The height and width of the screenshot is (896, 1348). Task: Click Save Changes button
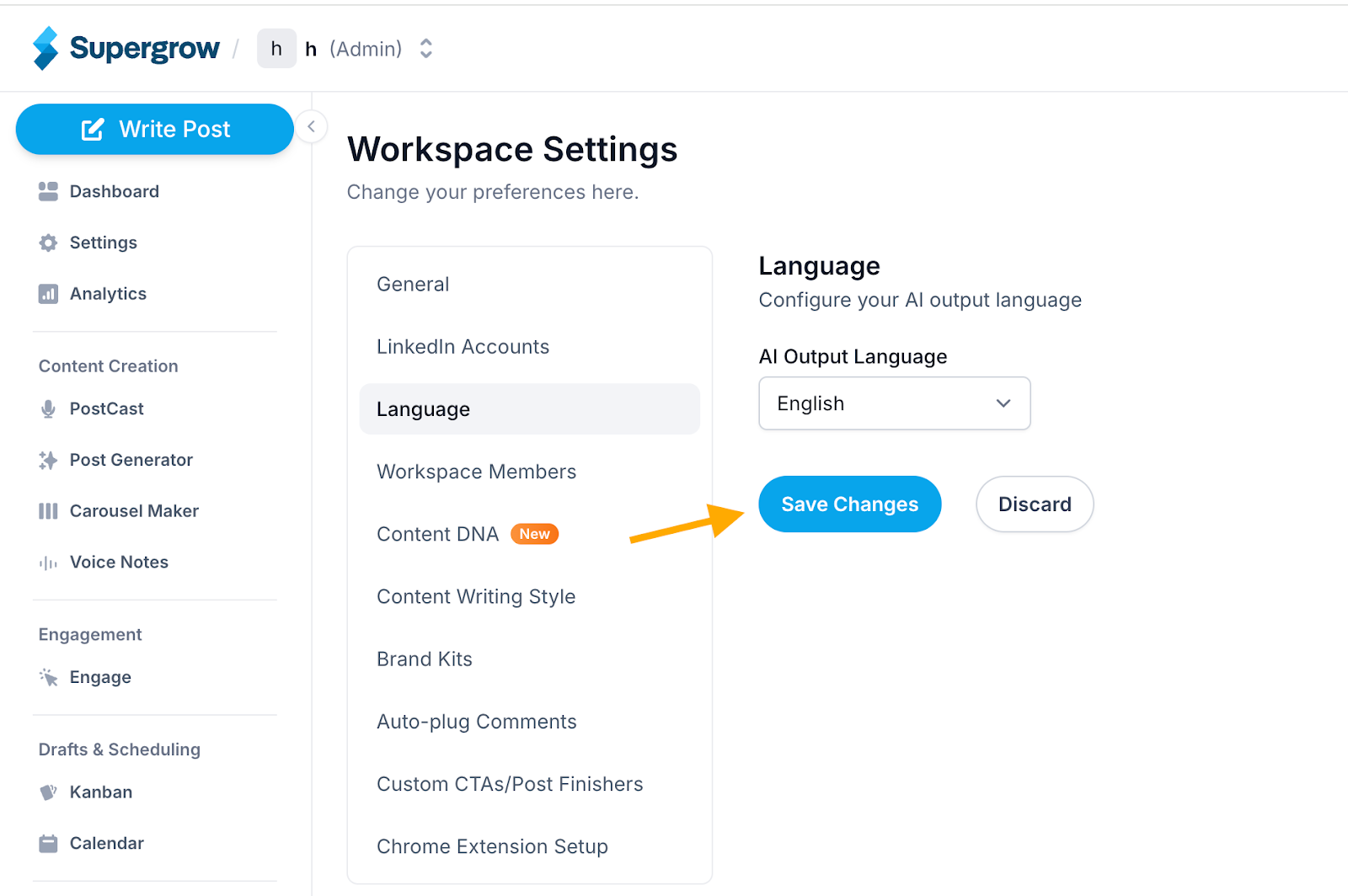click(x=850, y=504)
